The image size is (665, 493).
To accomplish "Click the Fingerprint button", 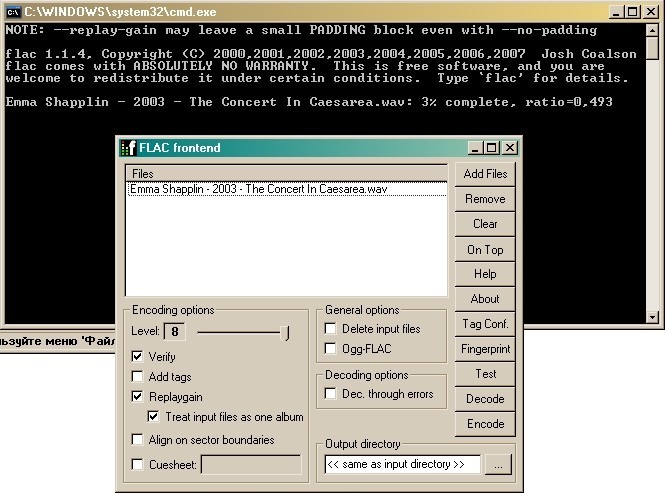I will (485, 349).
